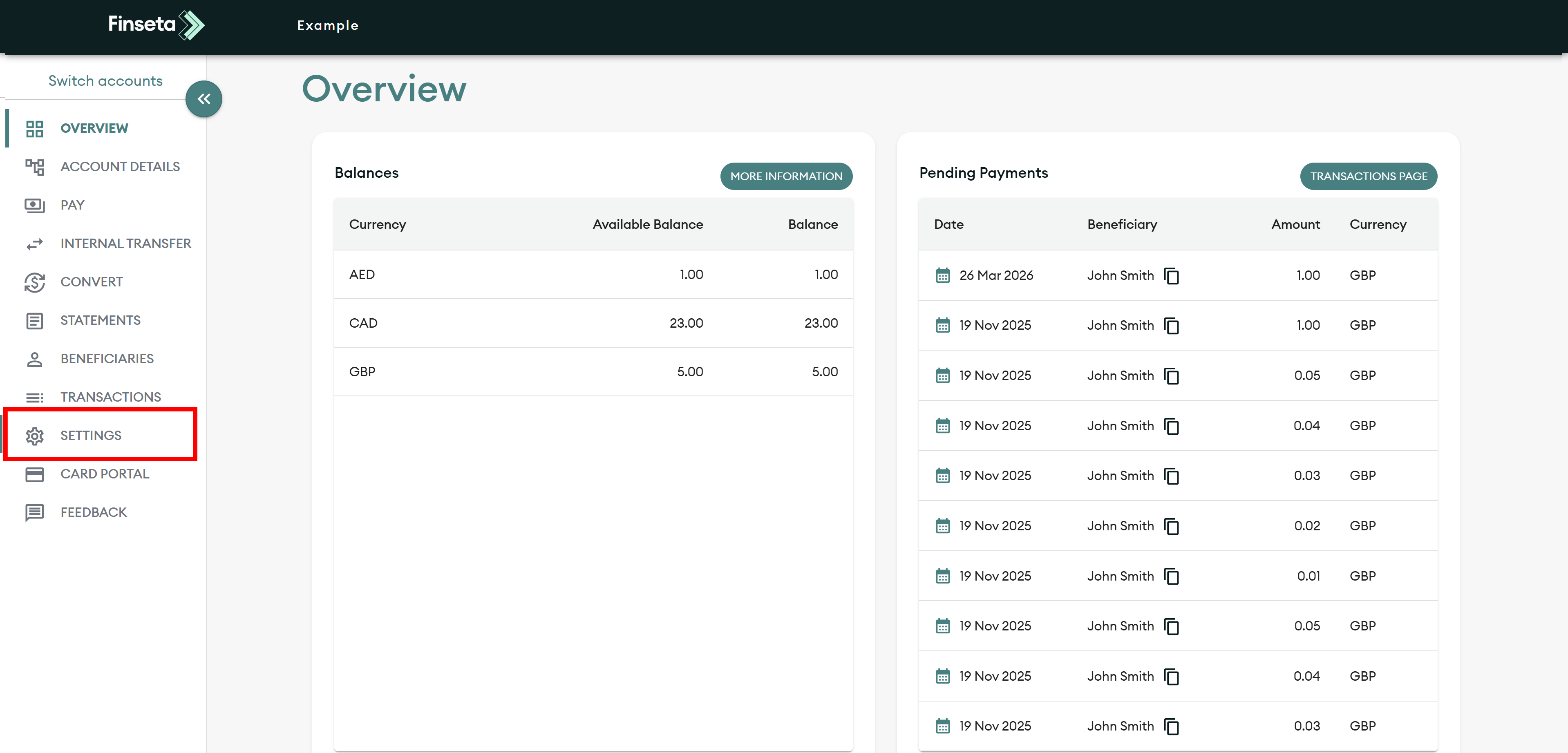Click the More Information button
The image size is (1568, 753).
click(x=786, y=176)
